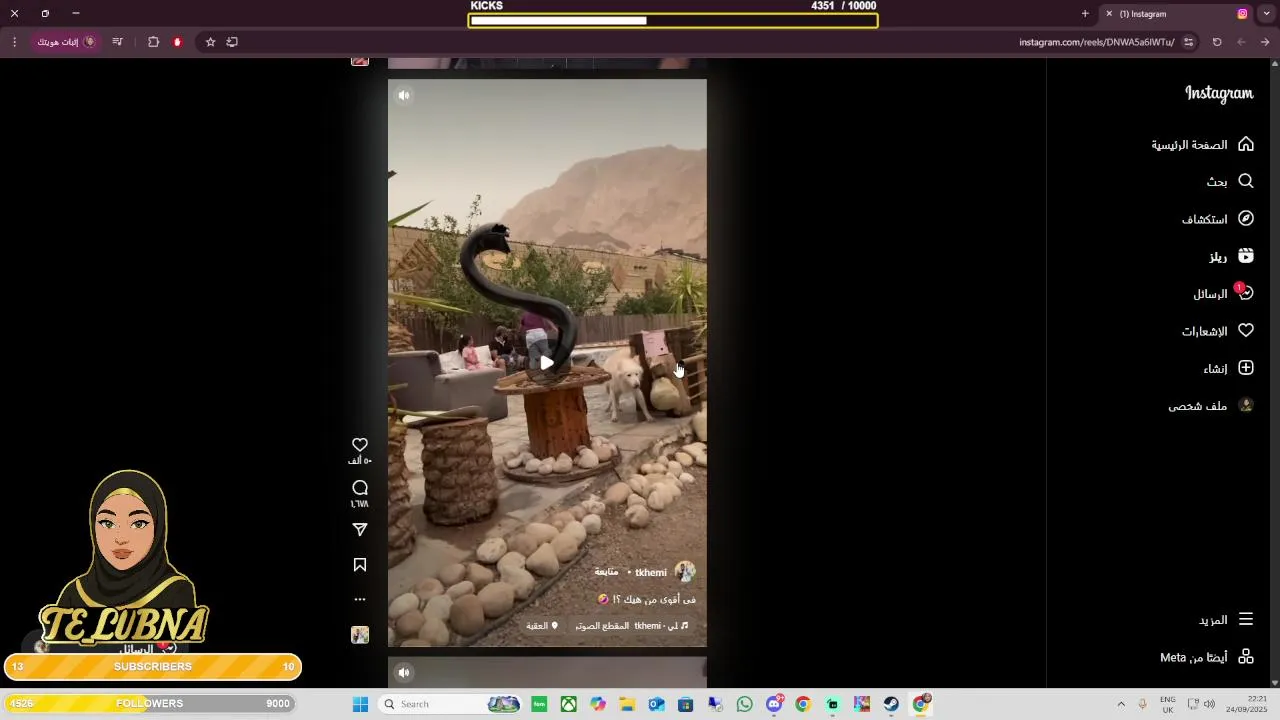The image size is (1280, 720).
Task: Open Discord from the taskbar
Action: 774,704
